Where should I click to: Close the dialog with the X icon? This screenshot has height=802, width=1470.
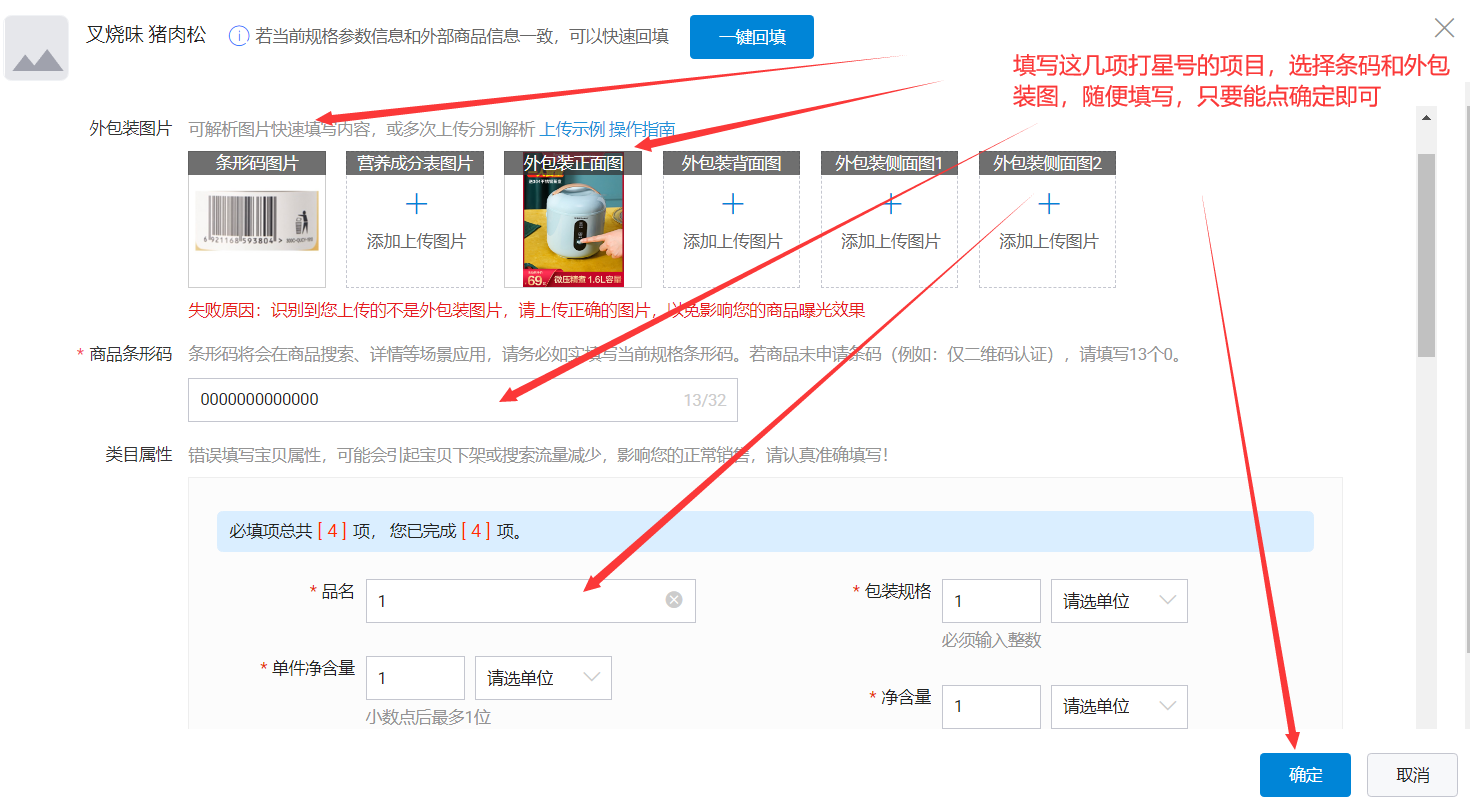(1445, 28)
